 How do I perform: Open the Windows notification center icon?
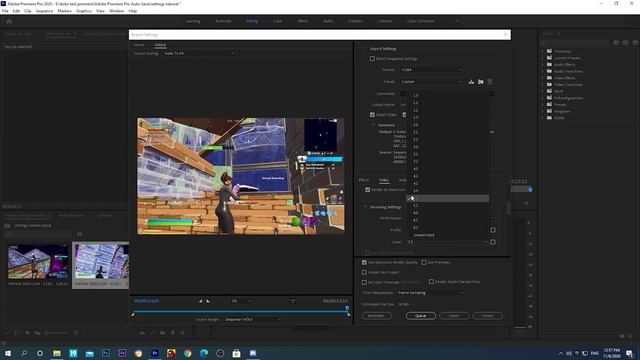pyautogui.click(x=629, y=353)
